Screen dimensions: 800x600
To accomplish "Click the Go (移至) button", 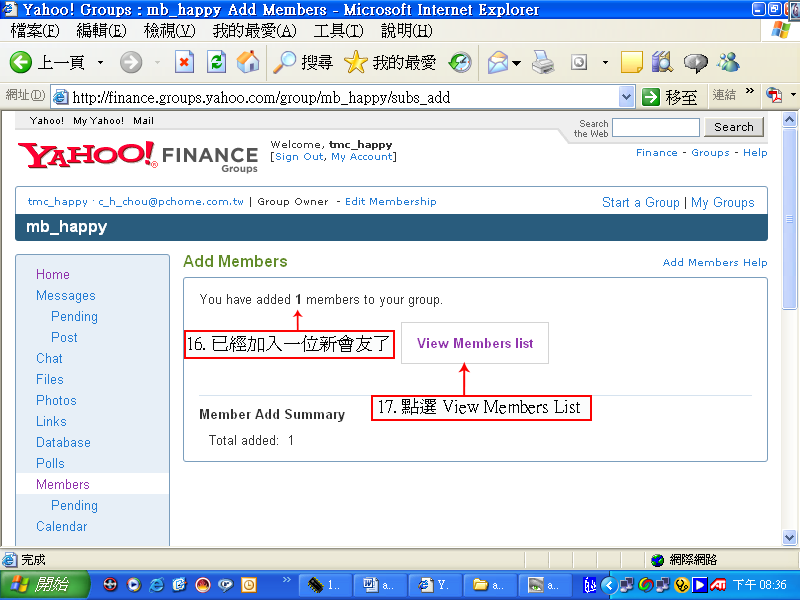I will [670, 97].
